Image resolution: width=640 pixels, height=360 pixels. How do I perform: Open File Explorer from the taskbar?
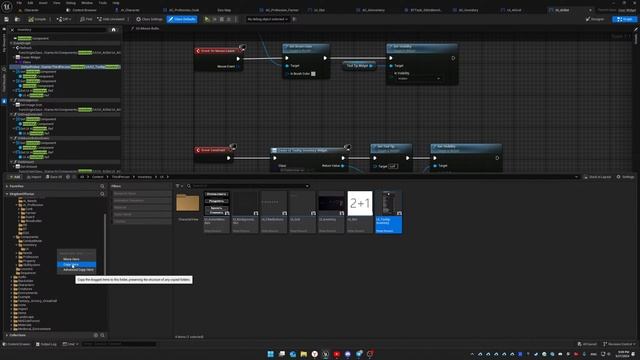point(304,354)
